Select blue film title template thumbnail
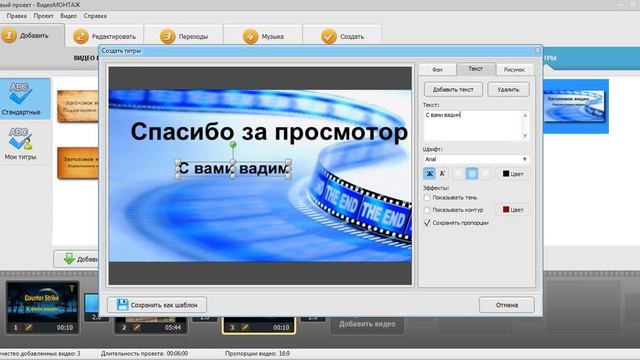640x360 pixels. pos(574,106)
